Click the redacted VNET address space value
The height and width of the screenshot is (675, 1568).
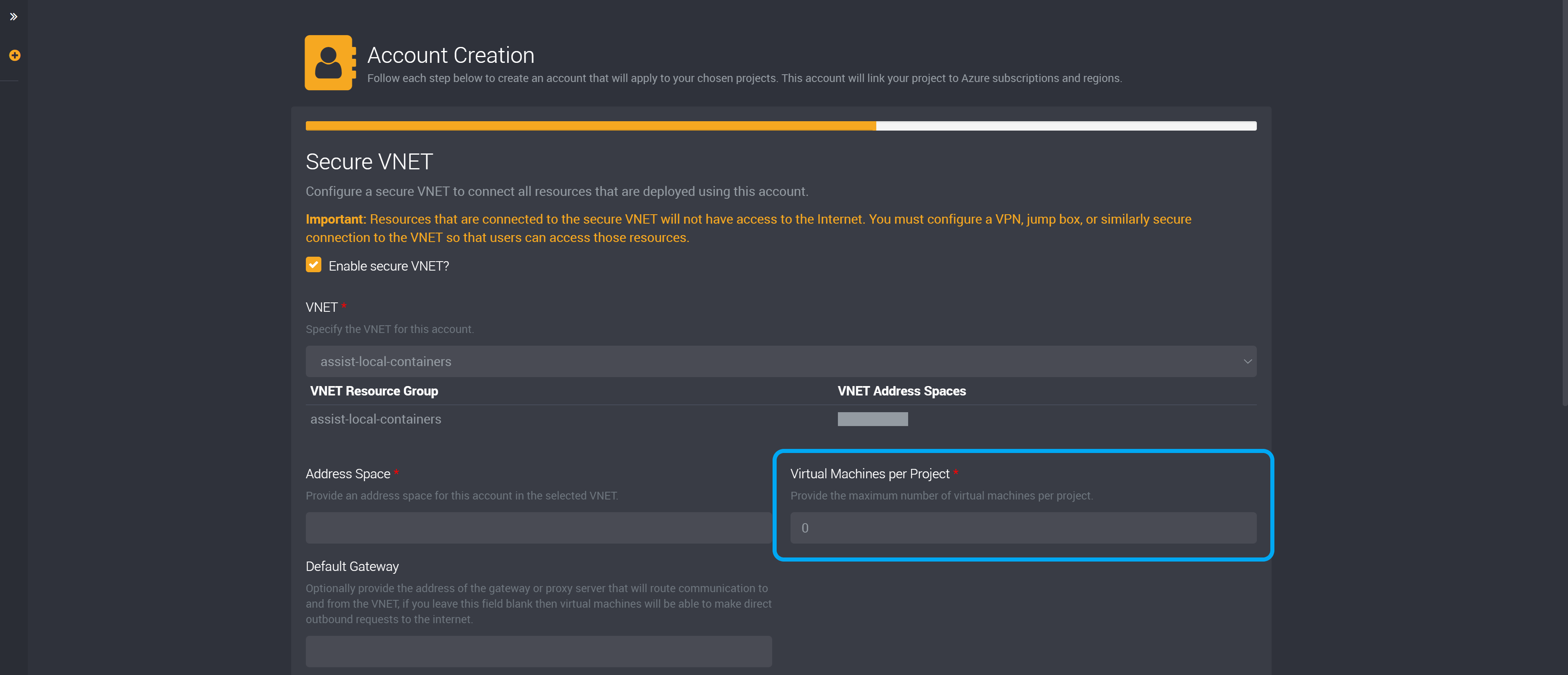(x=872, y=419)
